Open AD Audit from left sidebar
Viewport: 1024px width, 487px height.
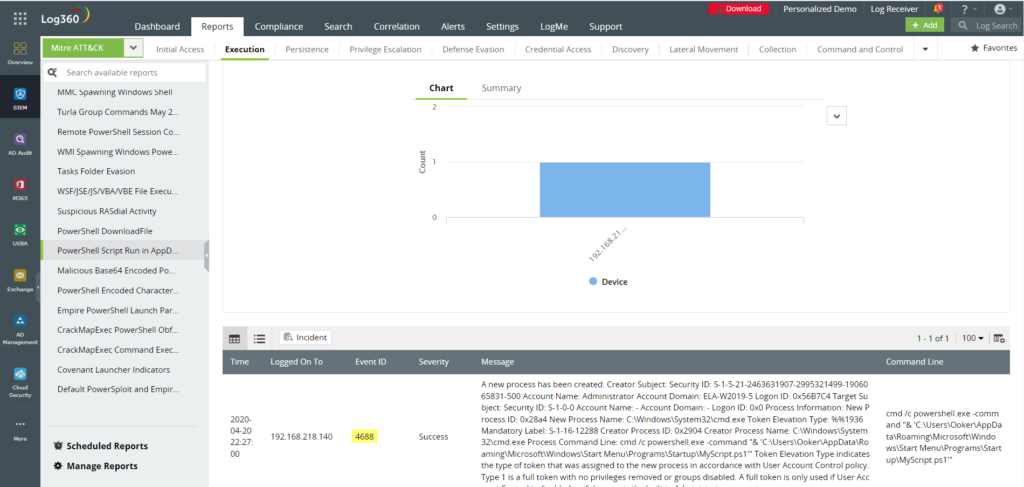pyautogui.click(x=20, y=143)
